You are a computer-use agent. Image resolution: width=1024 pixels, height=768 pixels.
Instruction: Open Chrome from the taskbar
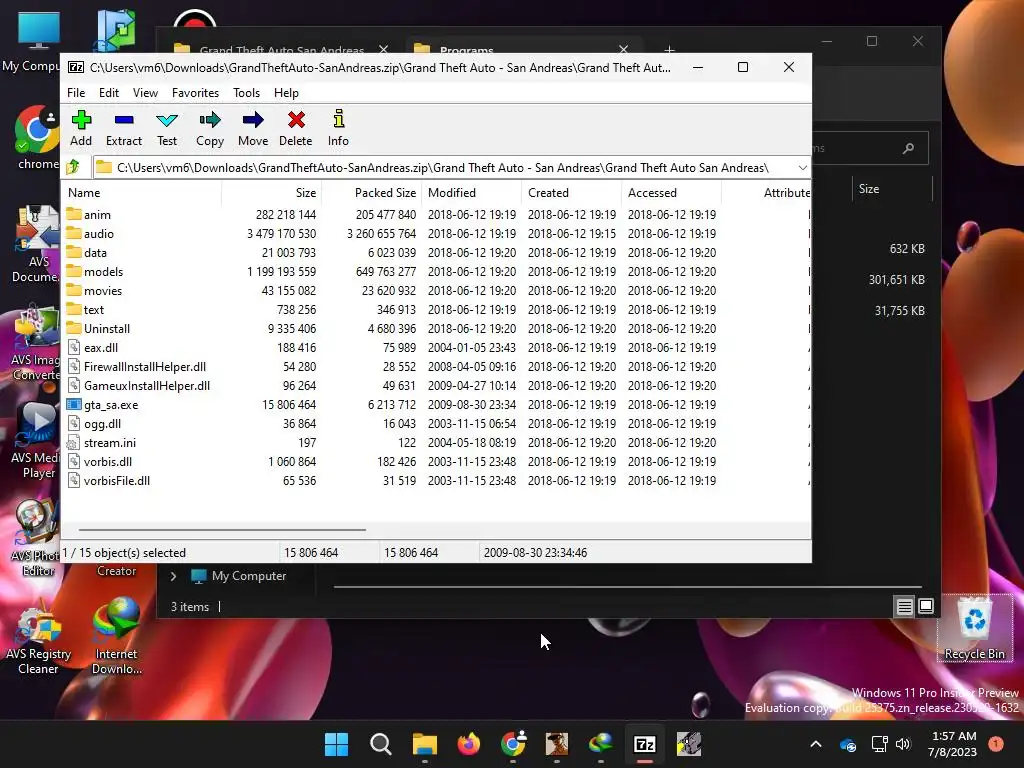coord(513,744)
